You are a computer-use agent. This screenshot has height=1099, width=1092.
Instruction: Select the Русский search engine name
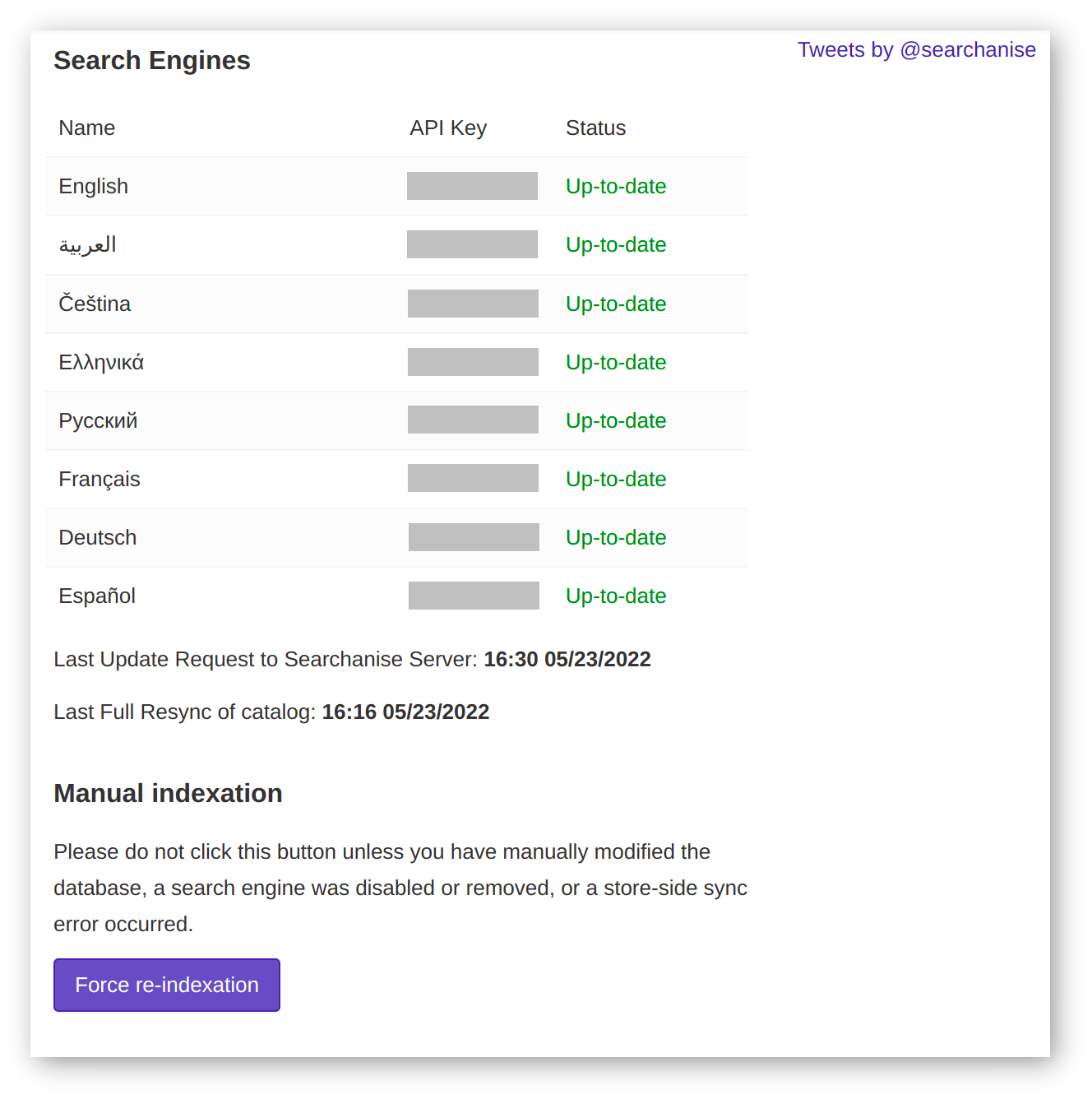tap(98, 421)
